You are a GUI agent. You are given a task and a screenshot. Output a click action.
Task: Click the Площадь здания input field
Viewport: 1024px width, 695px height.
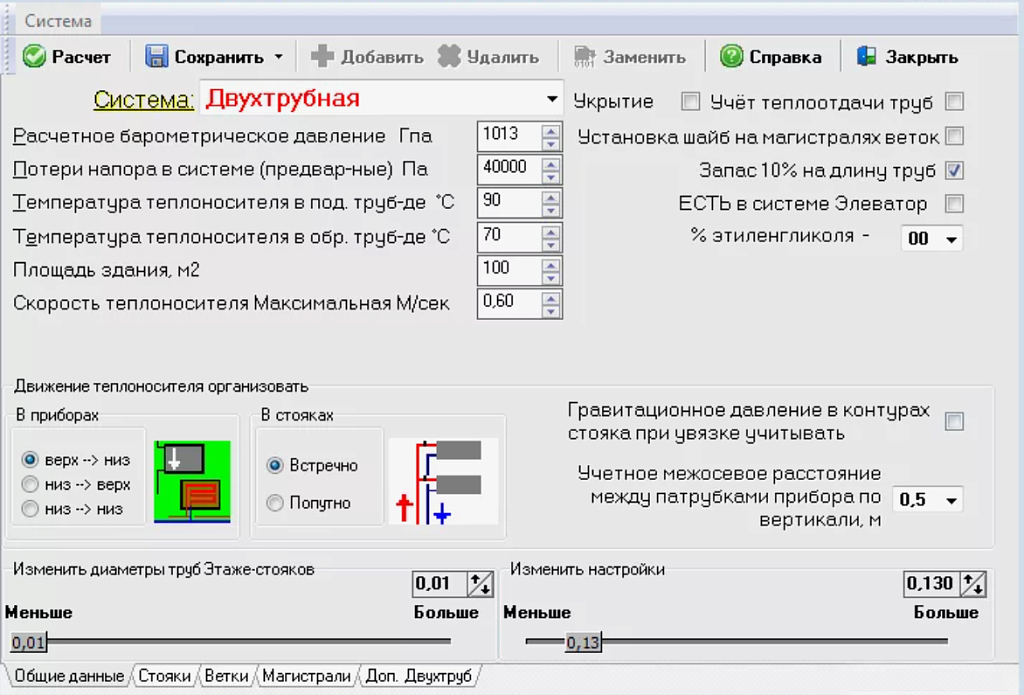coord(509,268)
